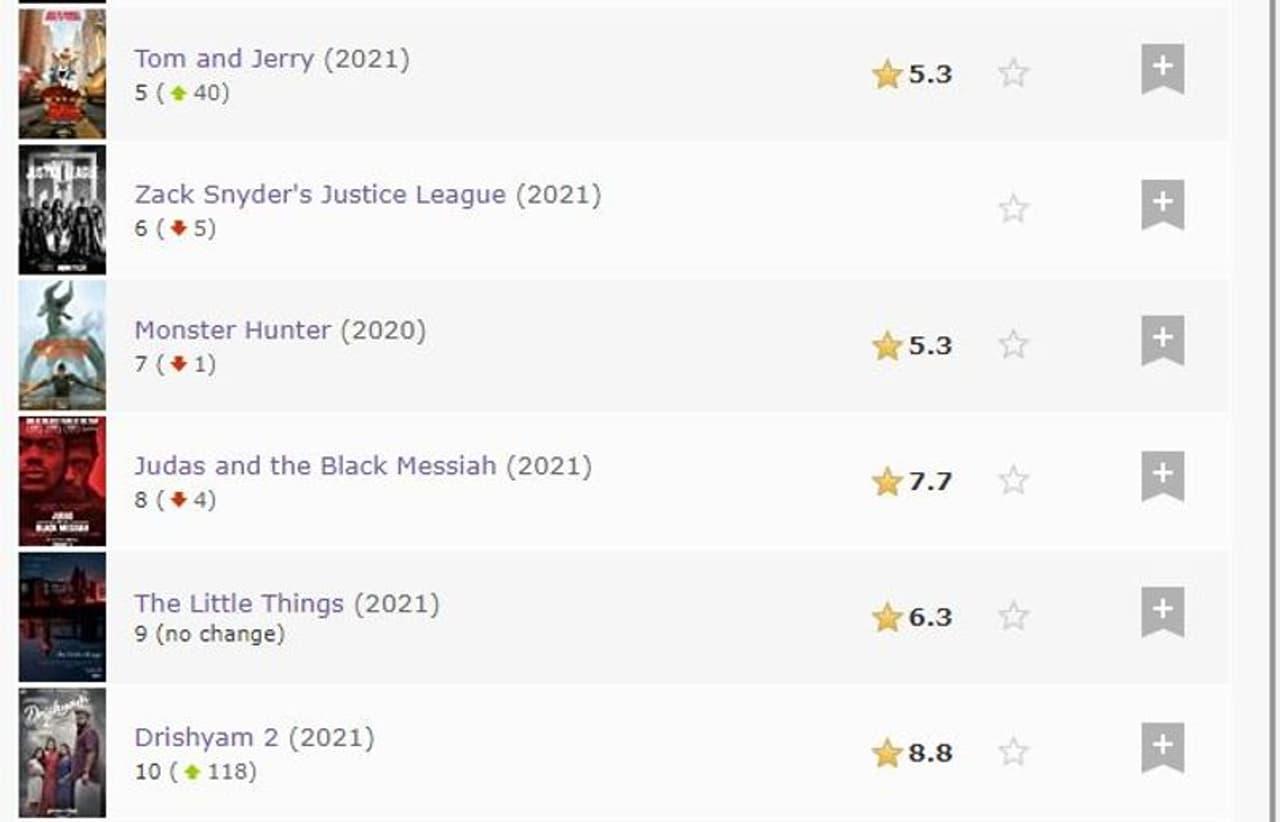Rate Tom and Jerry with empty star
Screen dimensions: 1280x822
click(x=1013, y=73)
